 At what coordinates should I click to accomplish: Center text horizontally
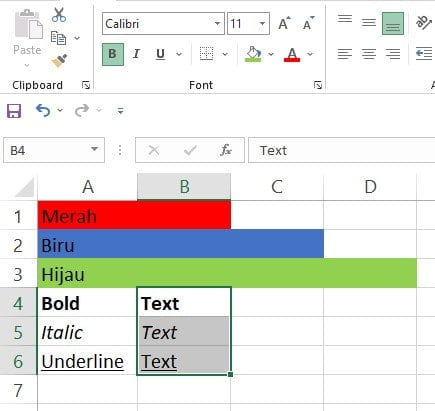[369, 54]
